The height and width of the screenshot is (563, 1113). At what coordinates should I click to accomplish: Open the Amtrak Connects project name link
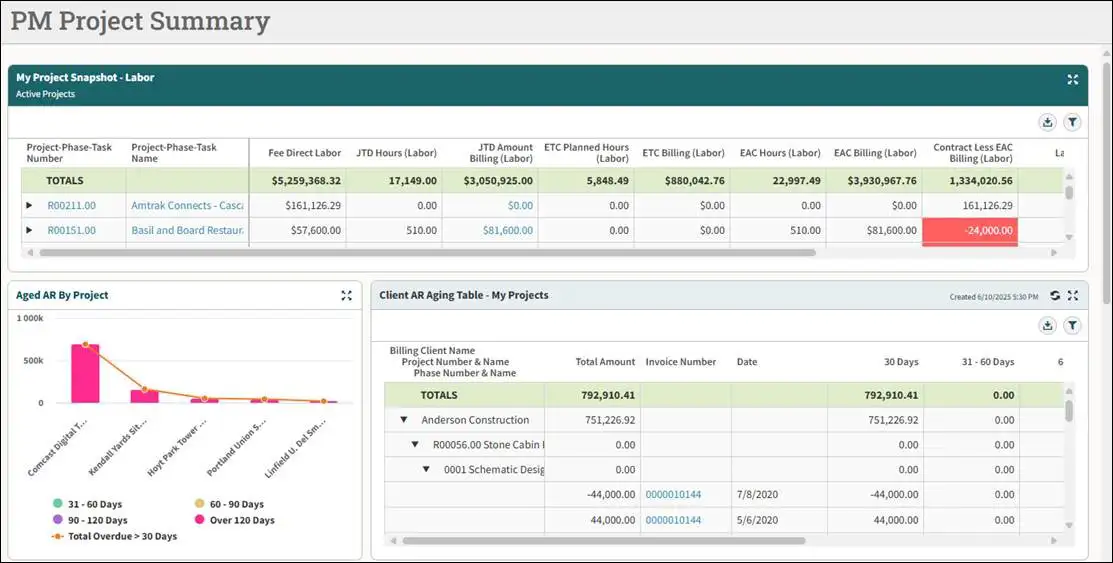[187, 205]
